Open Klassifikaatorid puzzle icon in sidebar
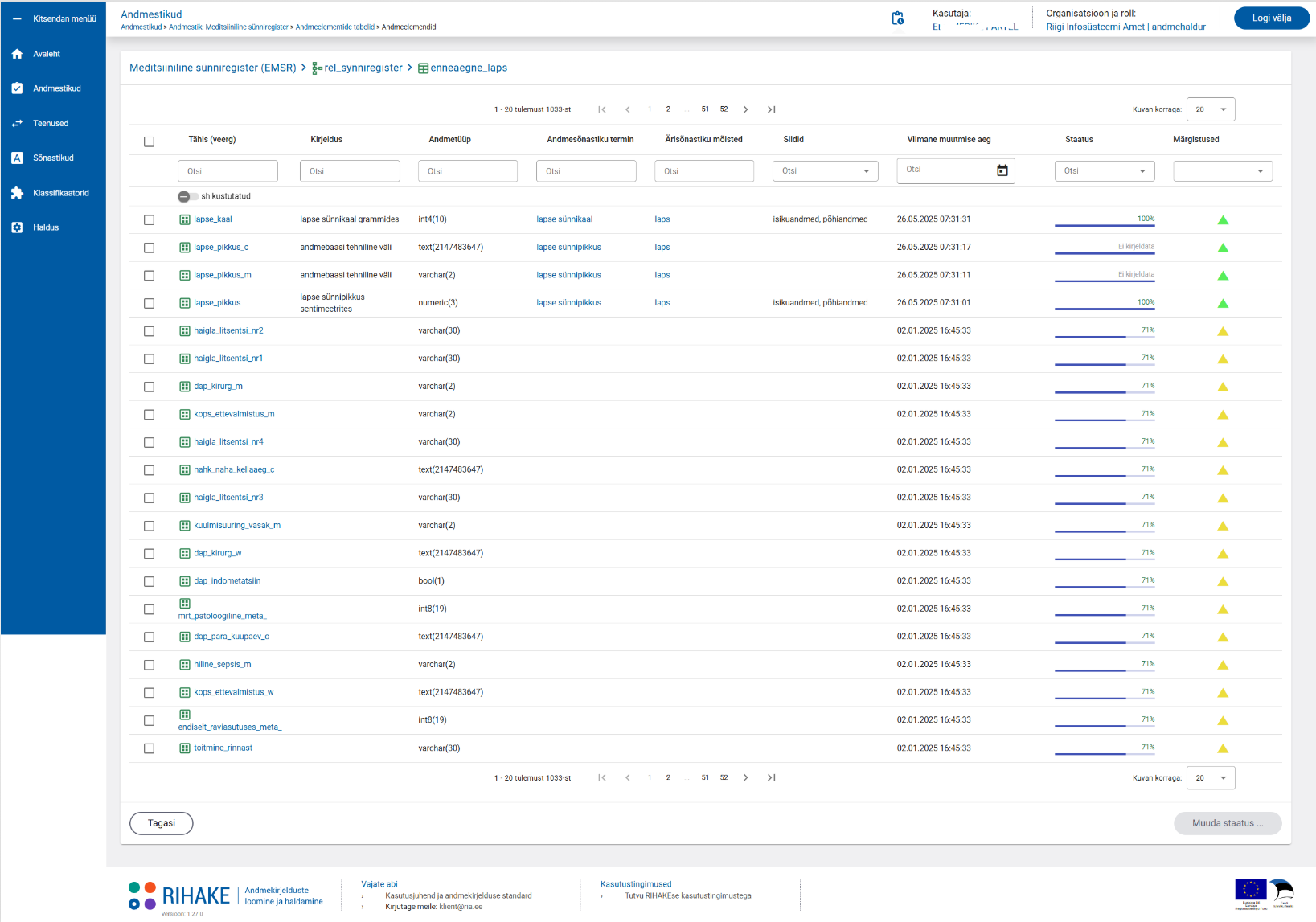Screen dimensions: 1316x922 17,193
